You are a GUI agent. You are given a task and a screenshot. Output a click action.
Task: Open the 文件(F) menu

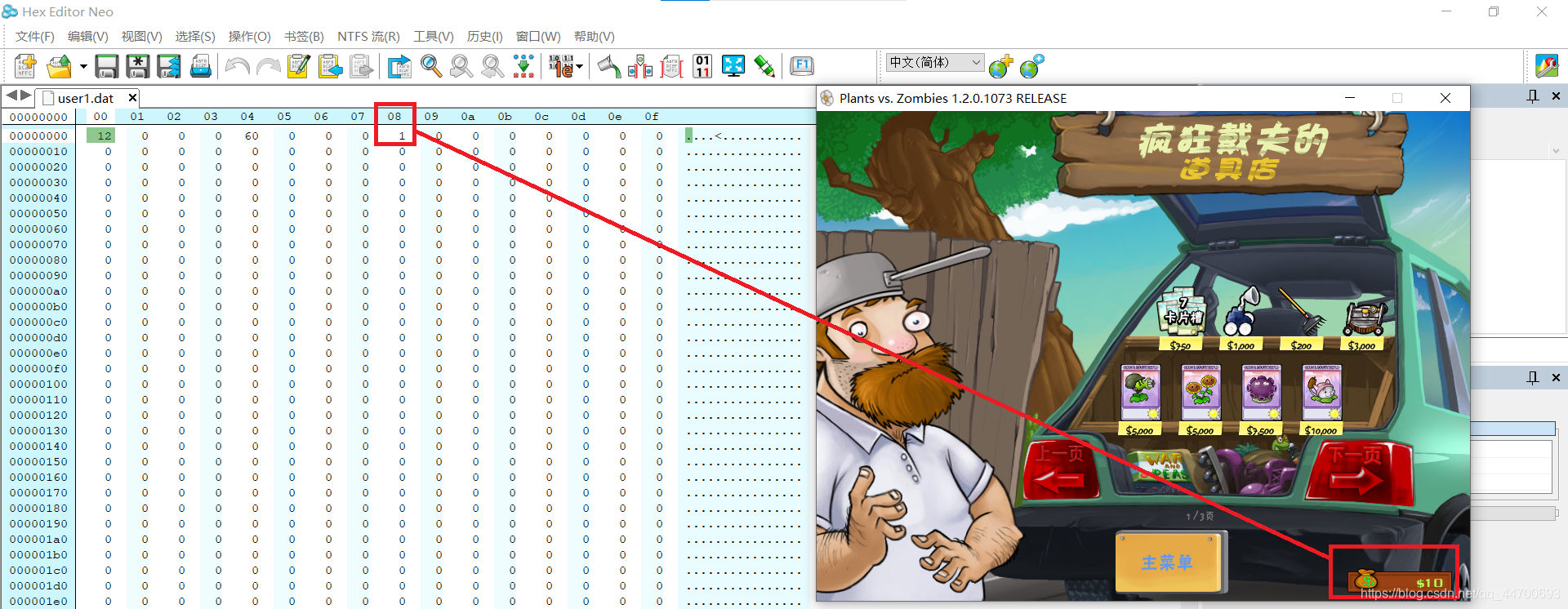click(x=34, y=37)
